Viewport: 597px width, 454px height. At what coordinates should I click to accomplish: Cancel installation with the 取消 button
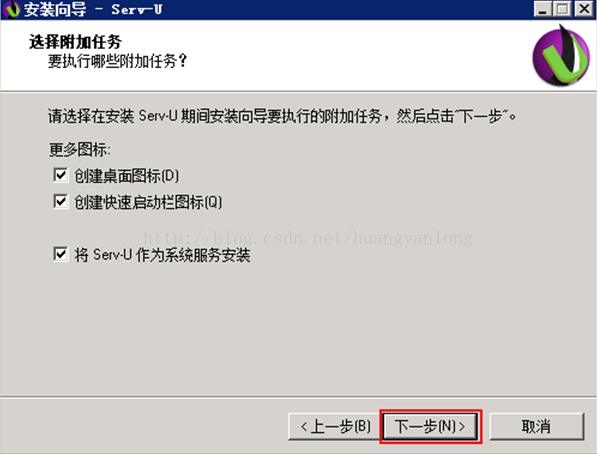(x=536, y=426)
